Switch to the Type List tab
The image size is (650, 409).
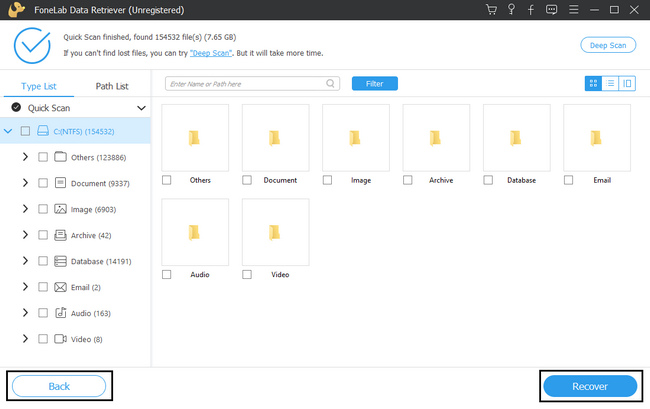click(39, 86)
